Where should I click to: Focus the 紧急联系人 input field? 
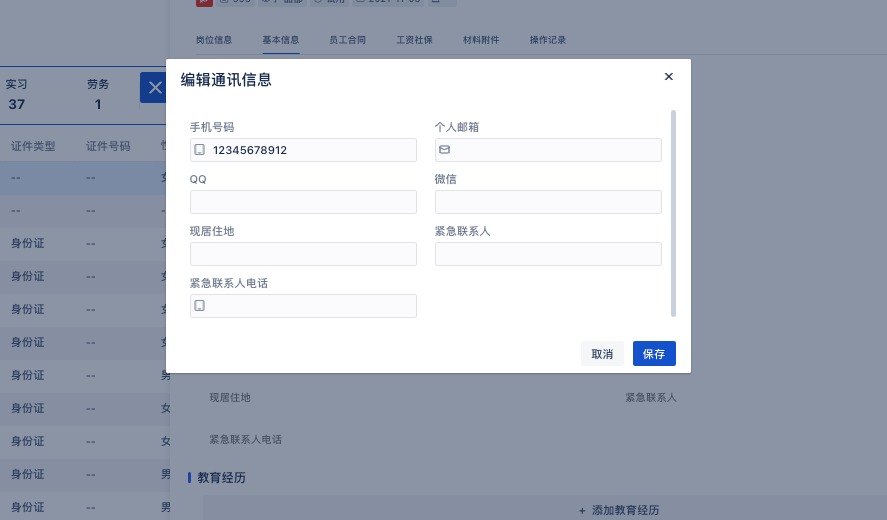[548, 254]
